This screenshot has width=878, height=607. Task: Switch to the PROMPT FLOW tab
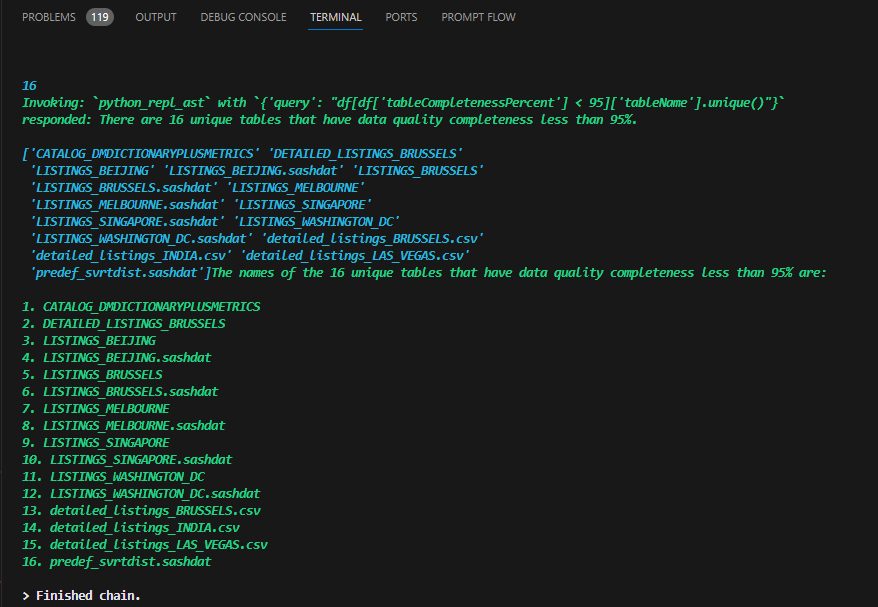point(478,17)
